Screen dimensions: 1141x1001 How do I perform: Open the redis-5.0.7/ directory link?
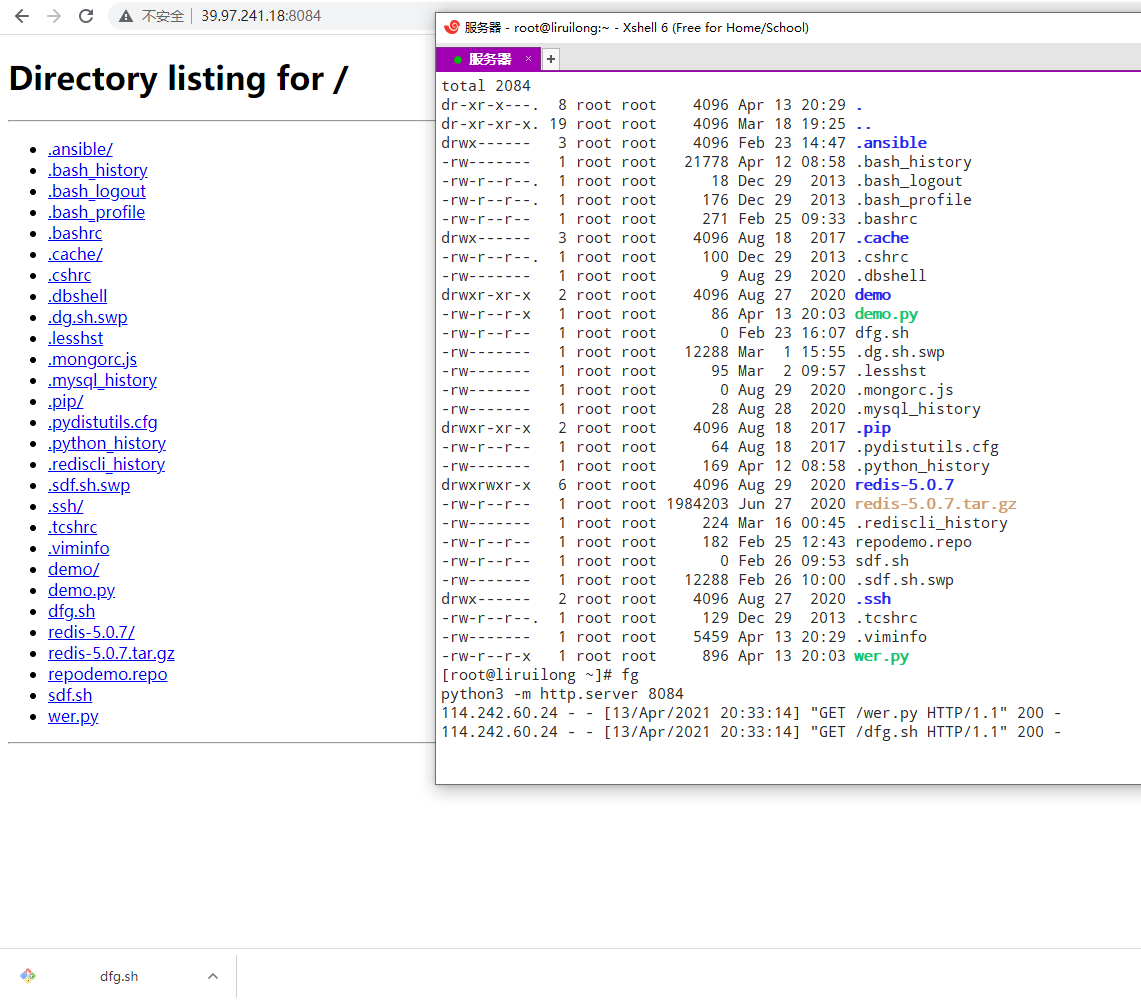click(x=91, y=632)
